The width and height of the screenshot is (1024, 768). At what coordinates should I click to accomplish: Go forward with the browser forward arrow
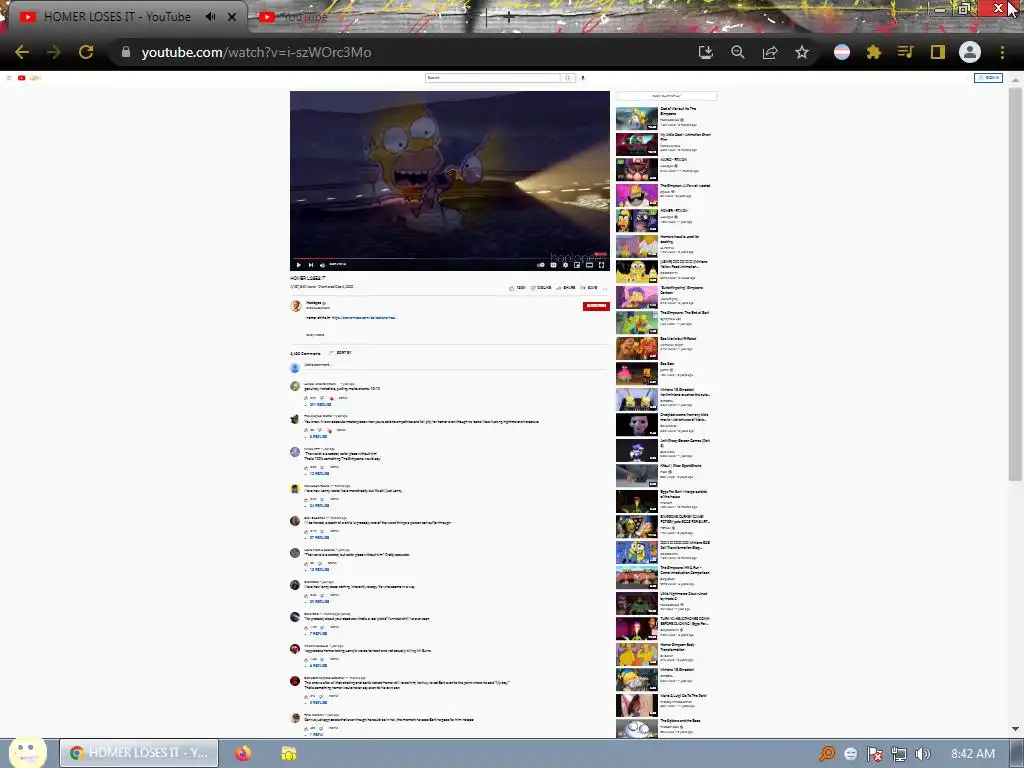(x=54, y=52)
